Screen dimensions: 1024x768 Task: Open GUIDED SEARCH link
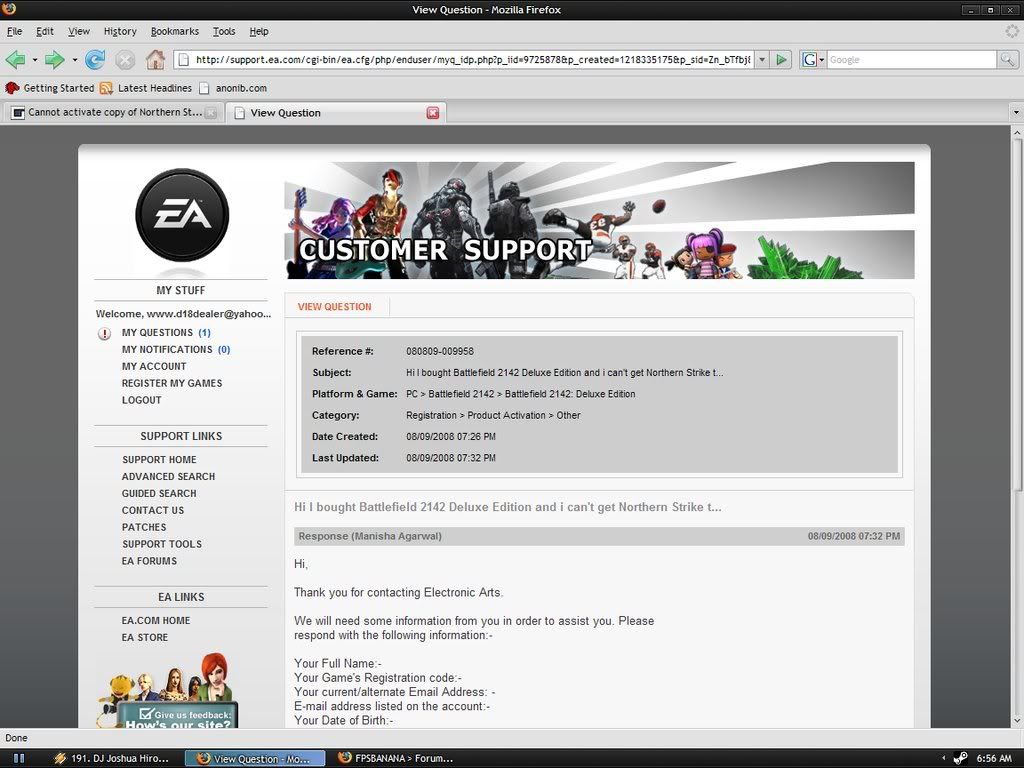point(159,494)
